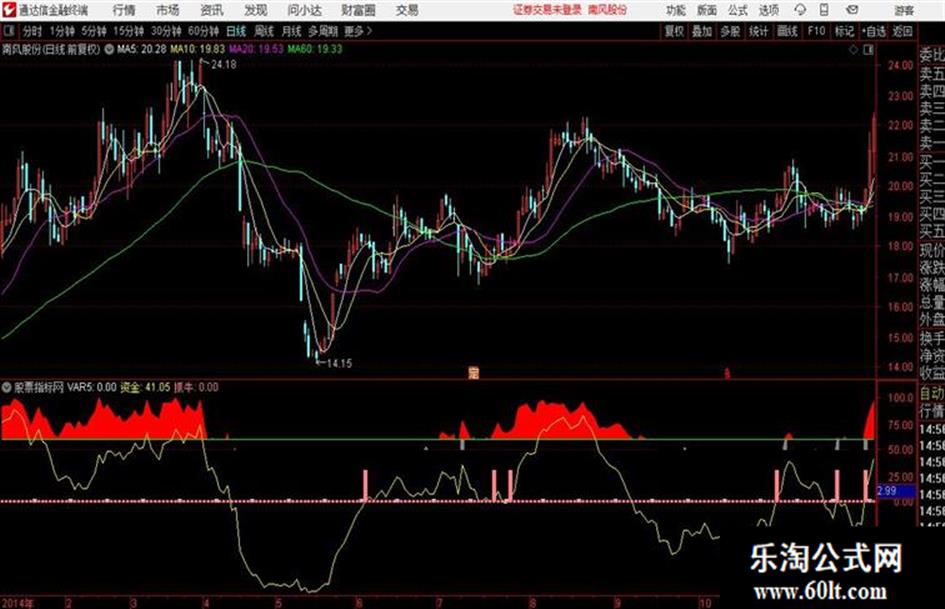Add stock via the 自选 button
This screenshot has height=609, width=945.
coord(874,31)
